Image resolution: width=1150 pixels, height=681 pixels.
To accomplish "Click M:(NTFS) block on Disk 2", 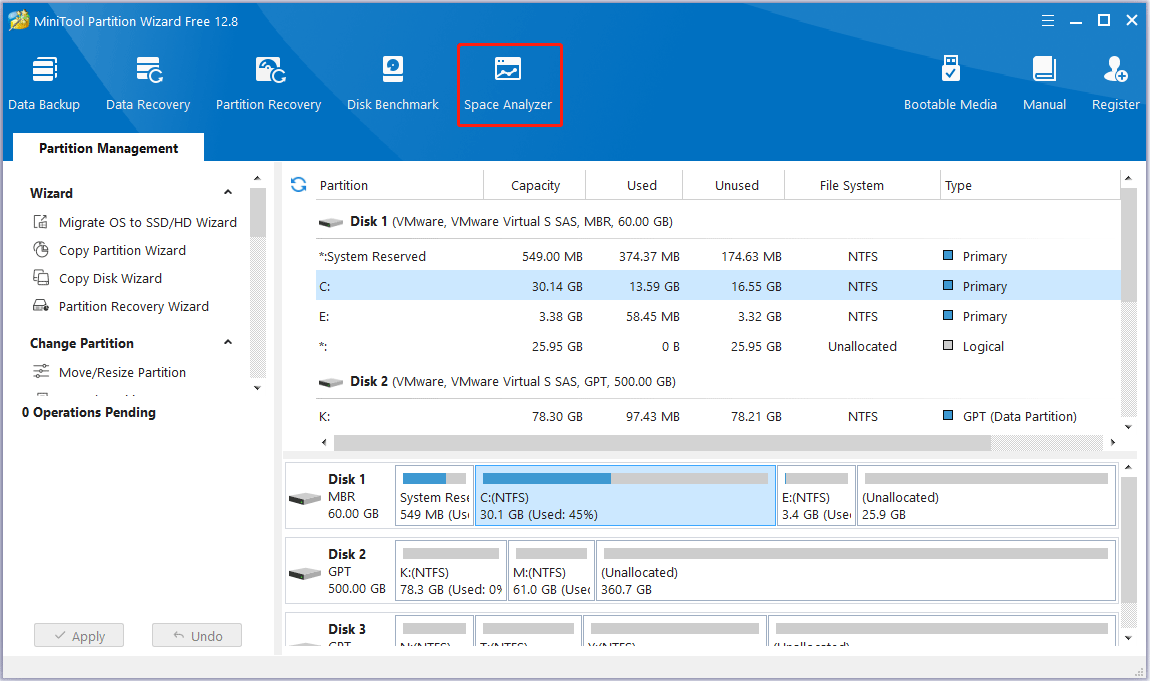I will pyautogui.click(x=552, y=570).
